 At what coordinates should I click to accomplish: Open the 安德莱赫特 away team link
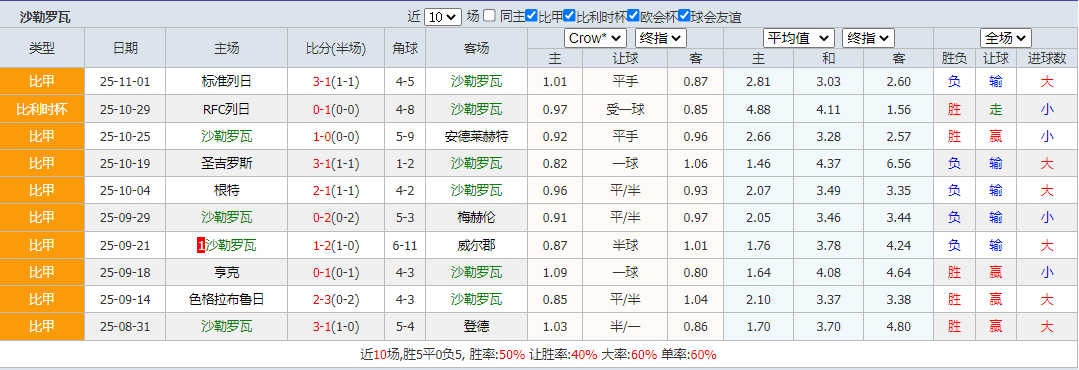[x=476, y=136]
